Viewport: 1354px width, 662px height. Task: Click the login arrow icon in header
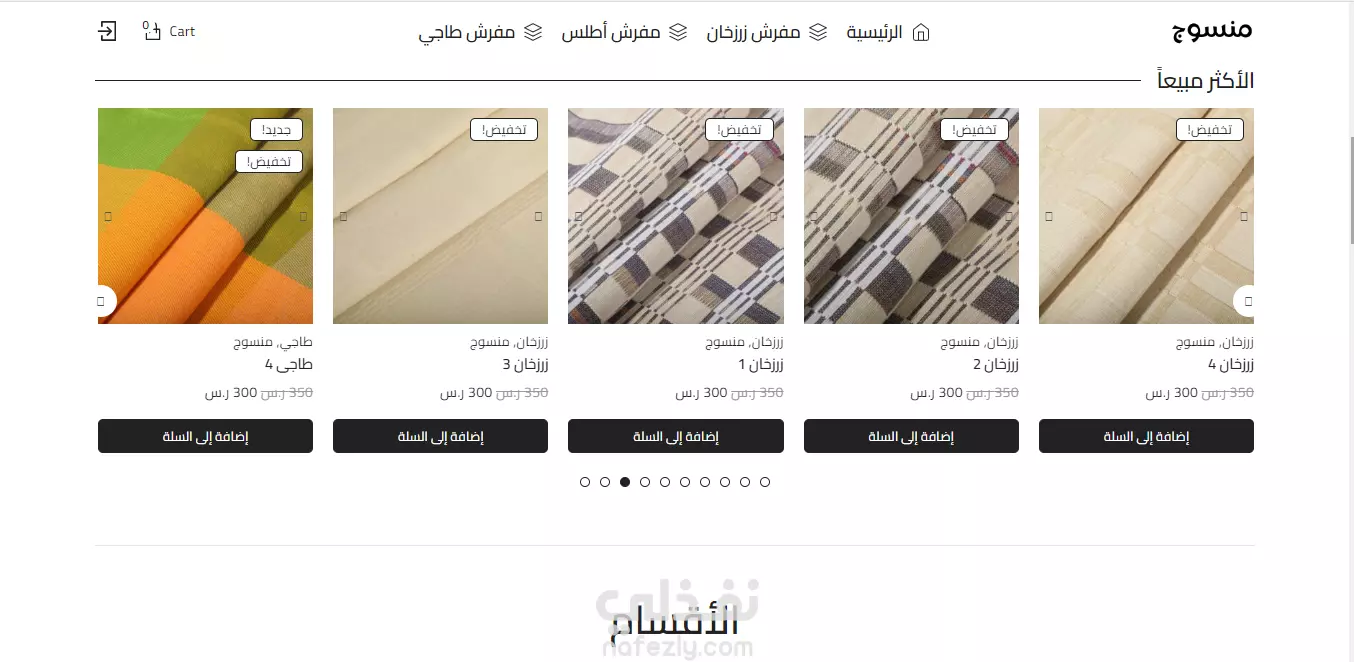point(107,31)
